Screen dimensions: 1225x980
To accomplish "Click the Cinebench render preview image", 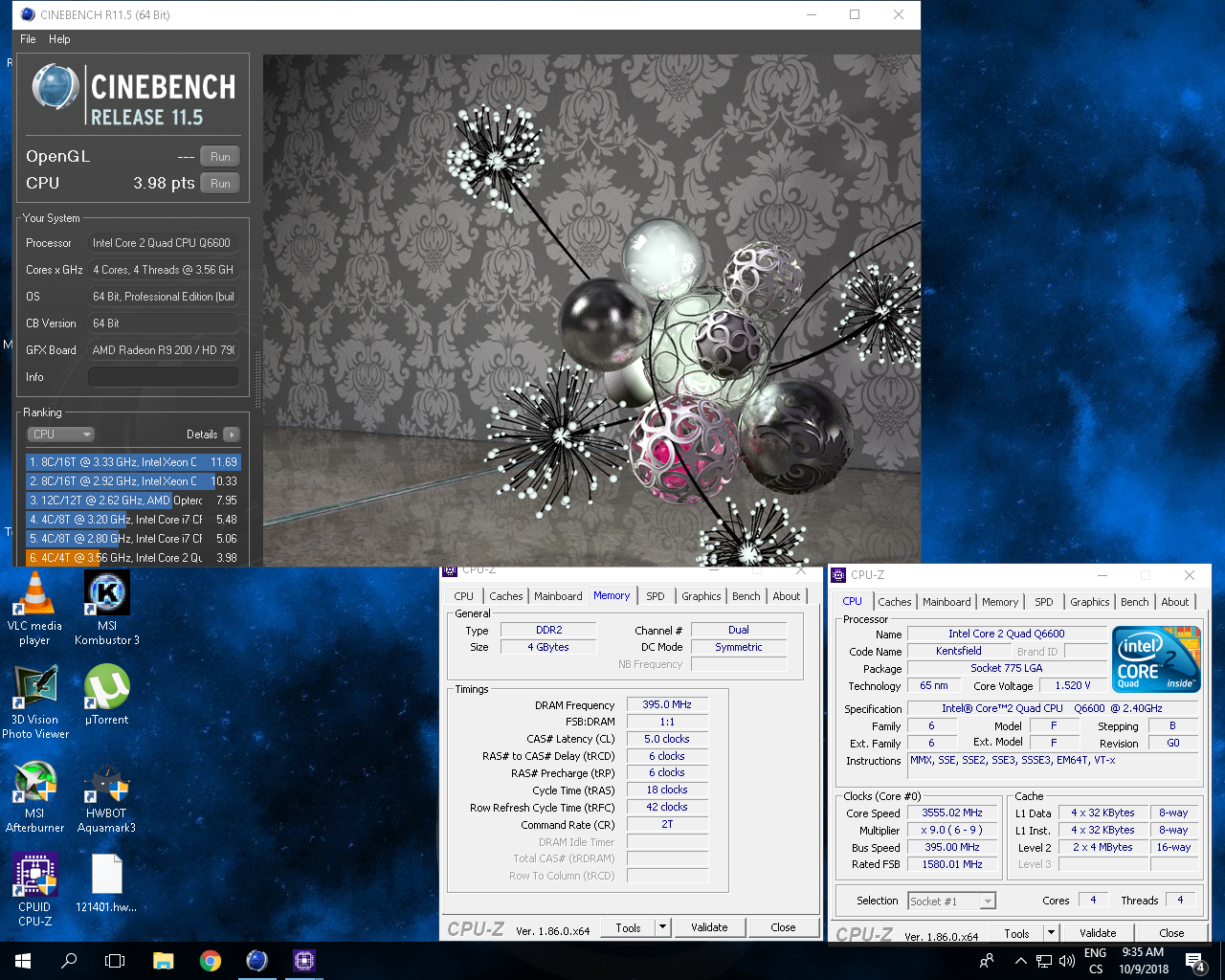I will point(591,309).
